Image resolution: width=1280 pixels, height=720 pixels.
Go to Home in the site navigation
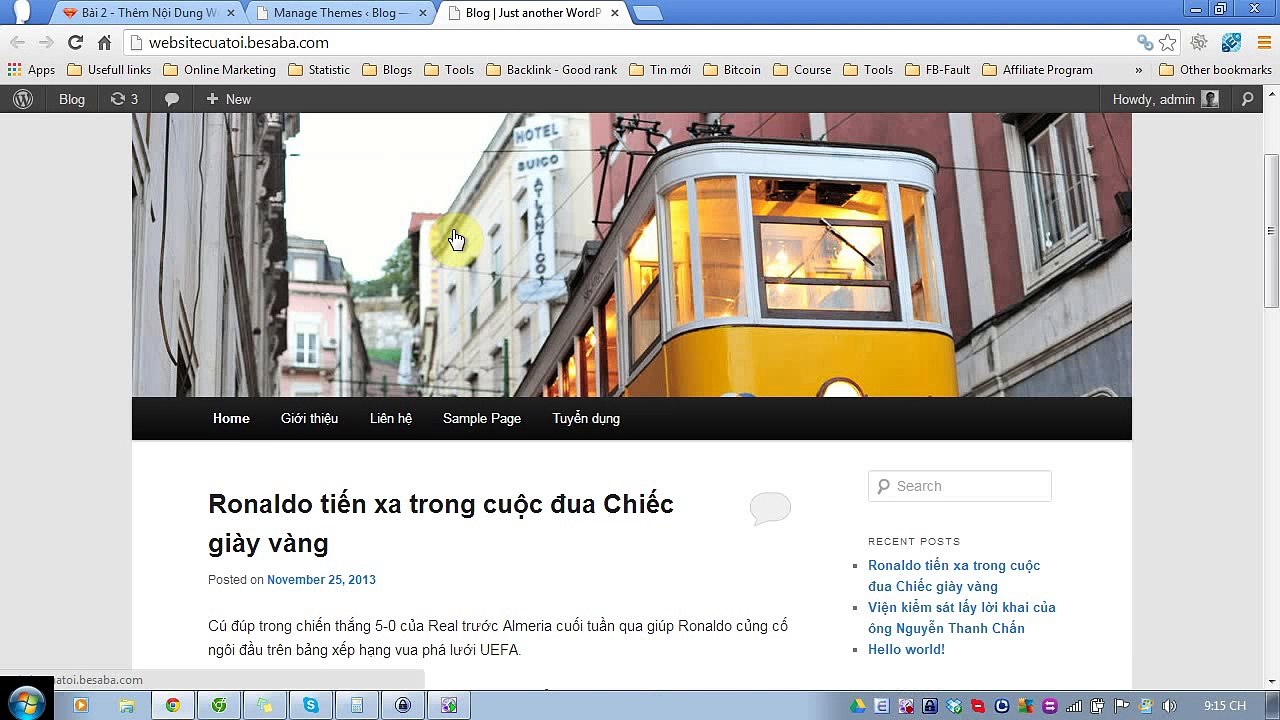click(x=231, y=418)
